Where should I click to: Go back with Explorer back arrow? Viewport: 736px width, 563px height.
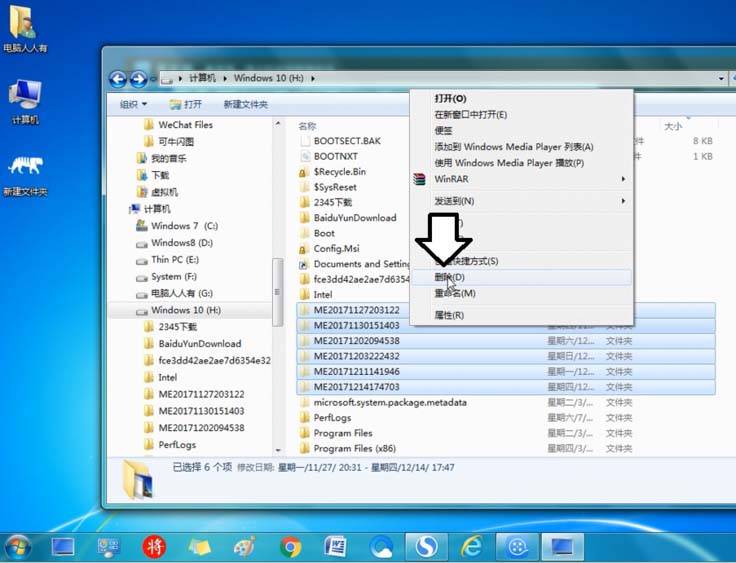tap(118, 79)
